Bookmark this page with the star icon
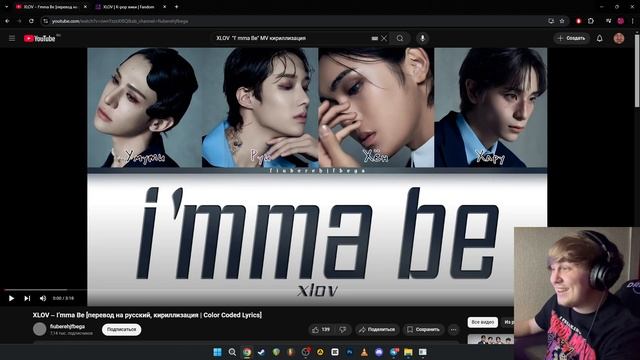 pyautogui.click(x=562, y=21)
